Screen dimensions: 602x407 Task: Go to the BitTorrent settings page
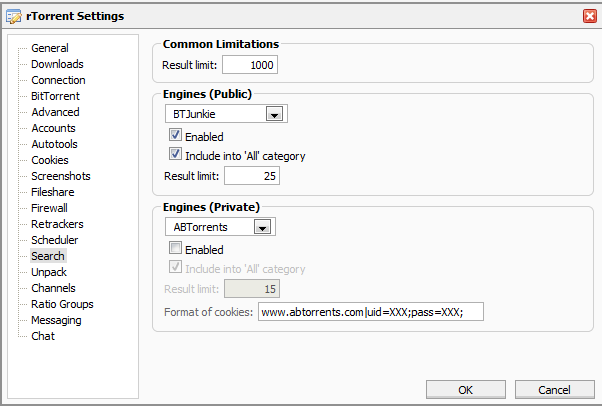pos(55,96)
